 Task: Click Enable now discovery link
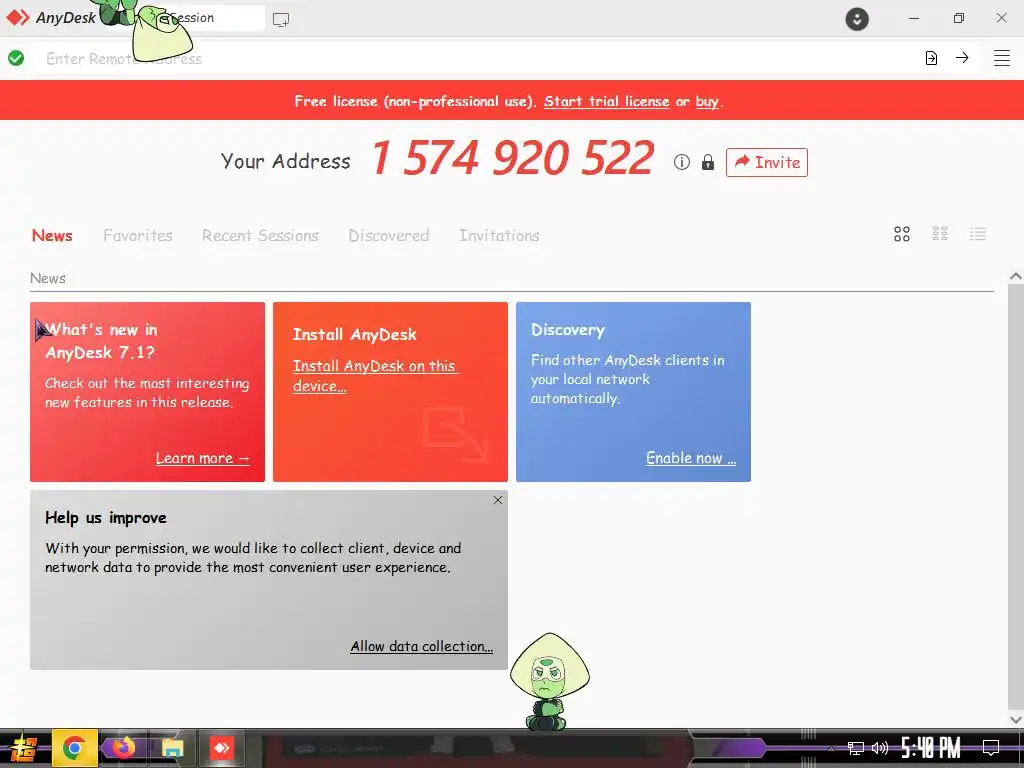pos(691,458)
